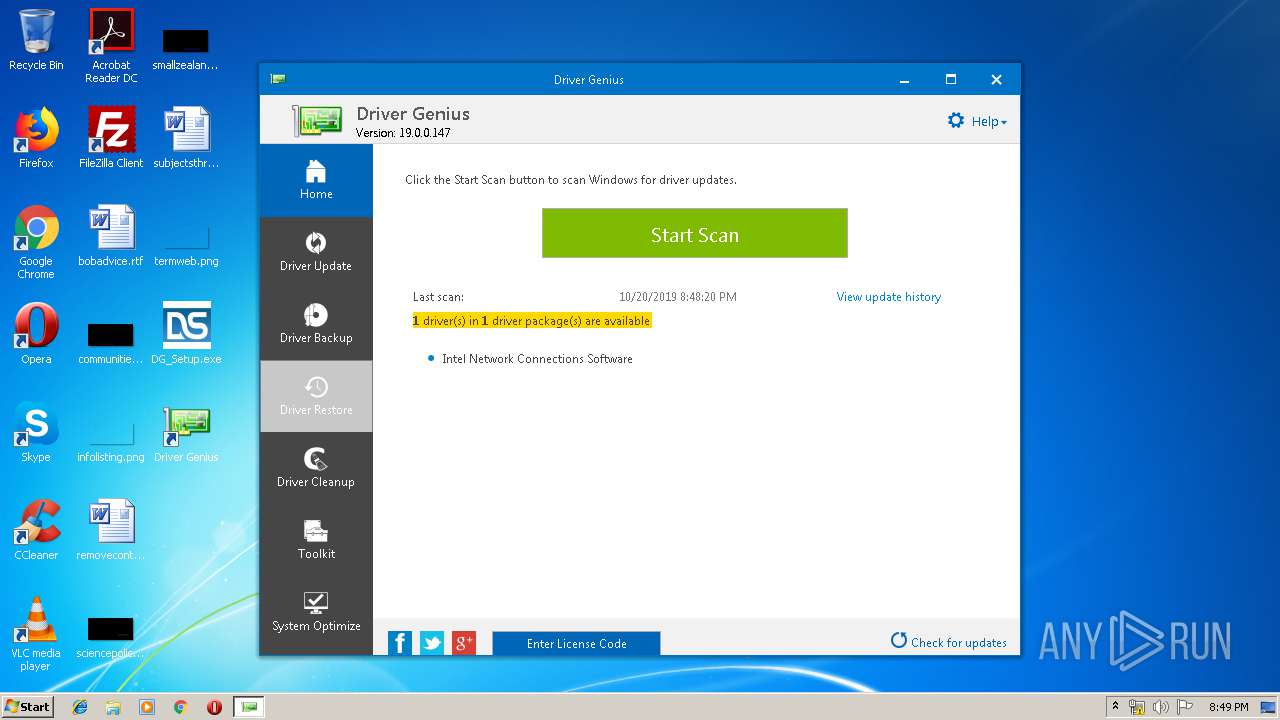Click the Driver Genius logo icon in header
This screenshot has width=1280, height=720.
(317, 120)
